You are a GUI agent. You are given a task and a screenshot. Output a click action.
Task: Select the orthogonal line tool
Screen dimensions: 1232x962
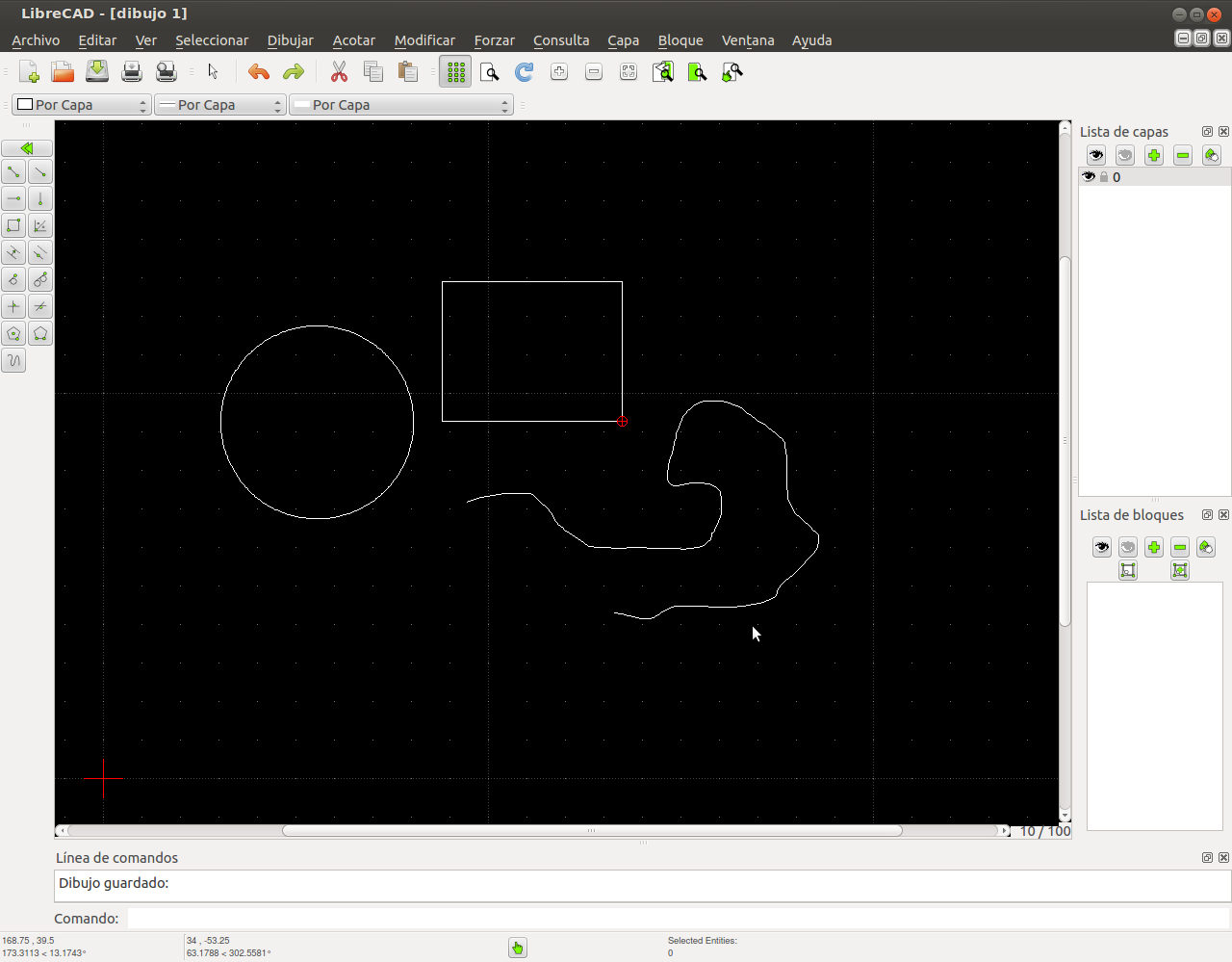click(x=13, y=306)
